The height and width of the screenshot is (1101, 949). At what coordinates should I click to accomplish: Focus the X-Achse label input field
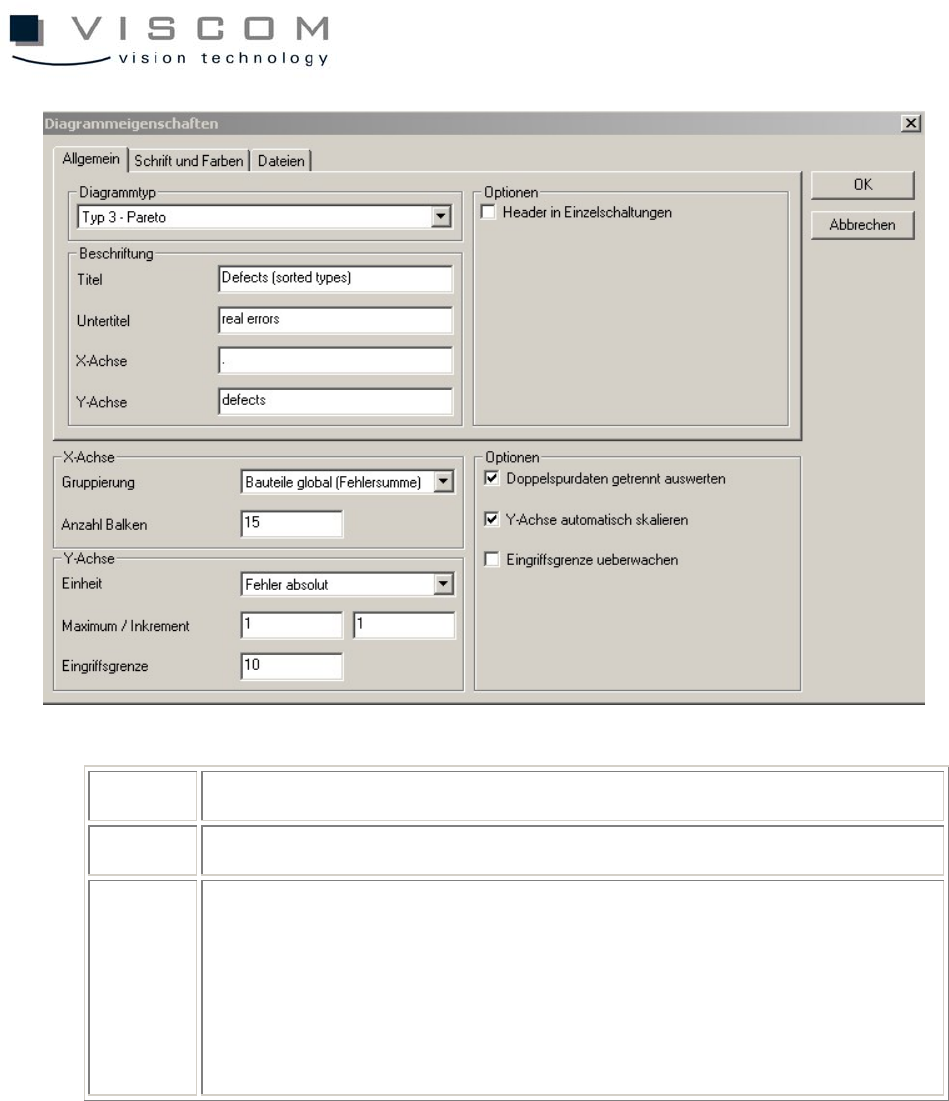point(336,361)
